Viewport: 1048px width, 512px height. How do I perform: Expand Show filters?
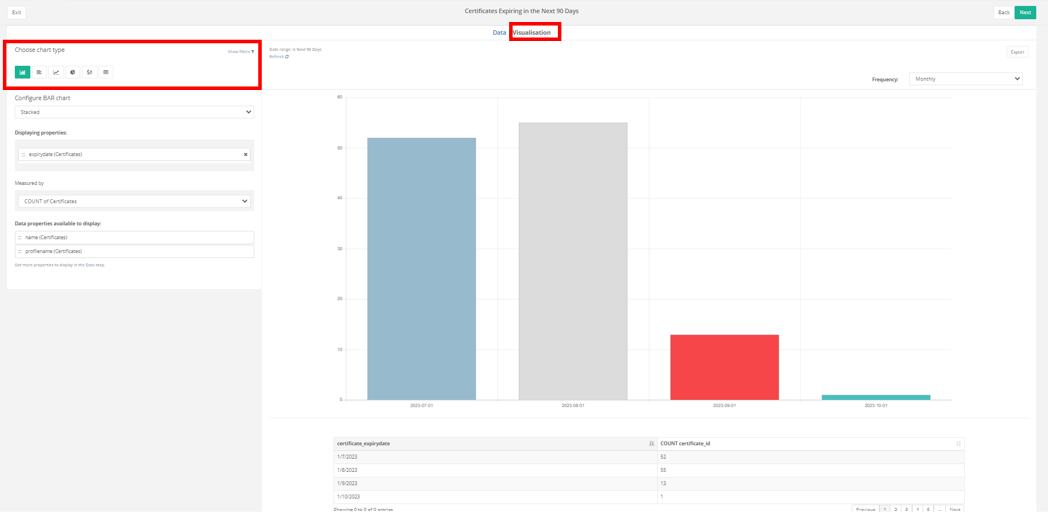coord(240,51)
